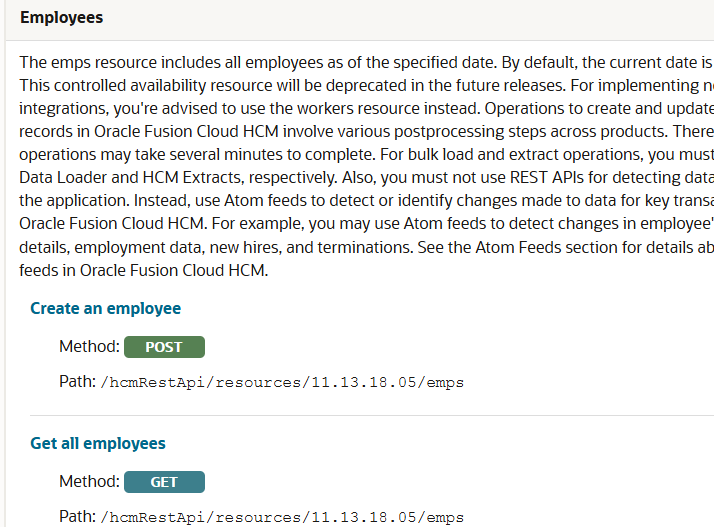This screenshot has width=714, height=527.
Task: Click the divider line above Get all employees
Action: 370,415
